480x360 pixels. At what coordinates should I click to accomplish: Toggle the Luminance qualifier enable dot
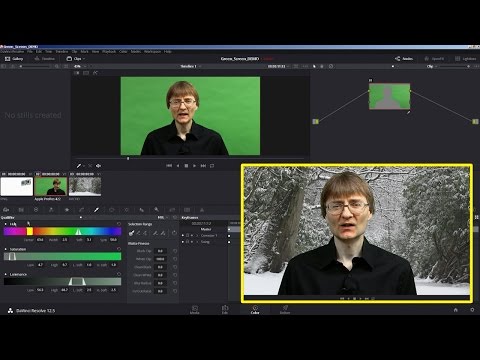(6, 274)
